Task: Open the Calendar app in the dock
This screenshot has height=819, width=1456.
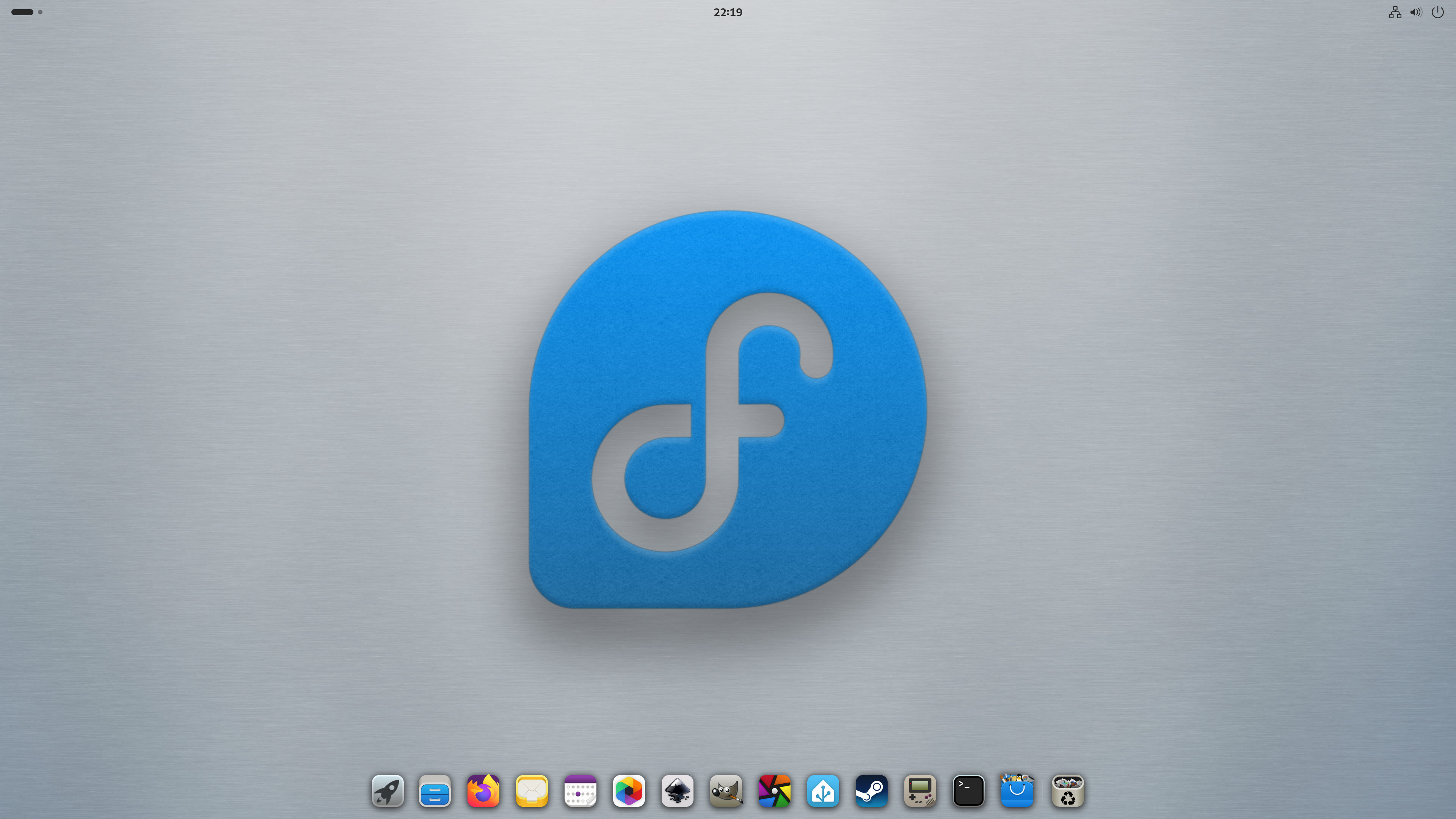Action: click(x=581, y=791)
